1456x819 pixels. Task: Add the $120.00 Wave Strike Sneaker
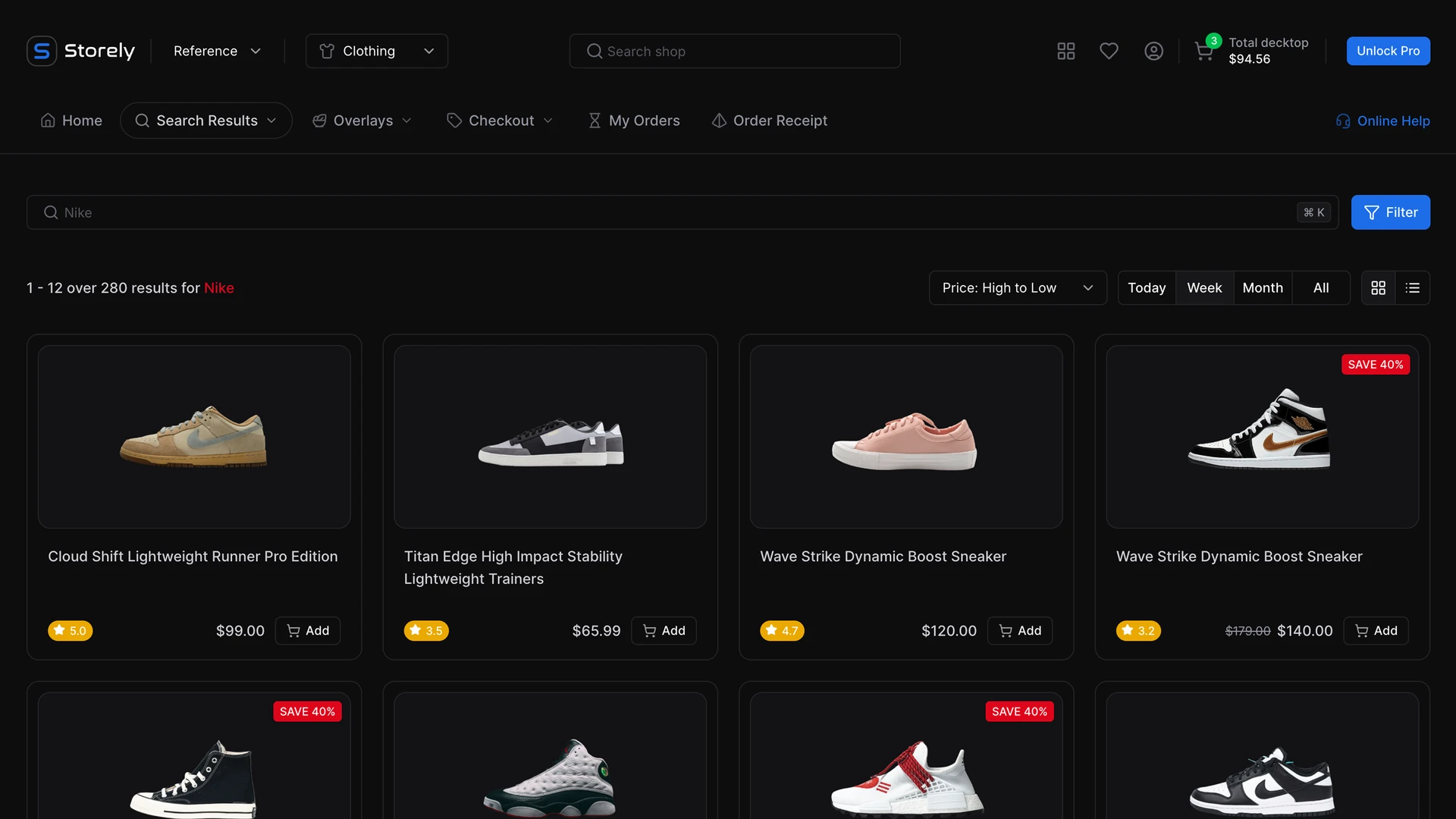(x=1020, y=630)
